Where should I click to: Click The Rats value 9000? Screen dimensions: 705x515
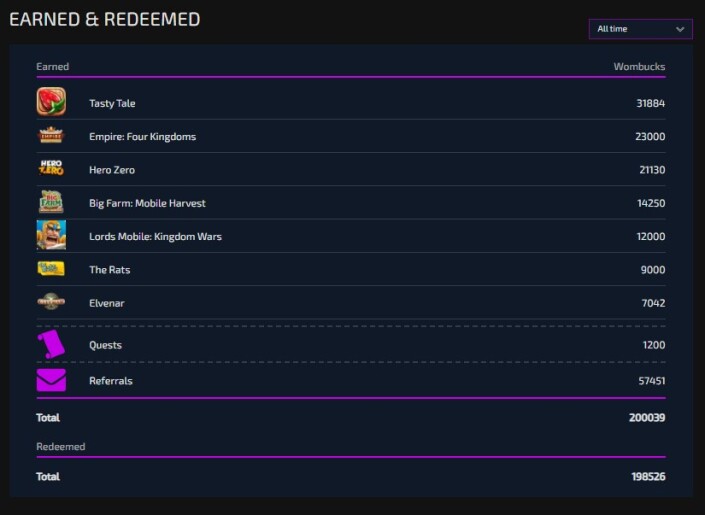[653, 270]
